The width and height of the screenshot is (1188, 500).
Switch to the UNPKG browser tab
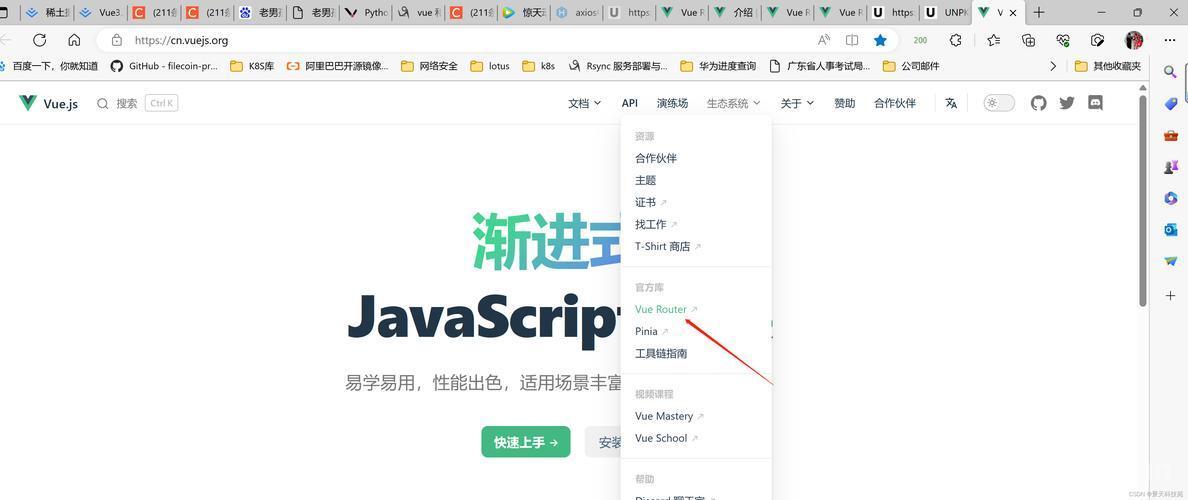click(x=946, y=13)
